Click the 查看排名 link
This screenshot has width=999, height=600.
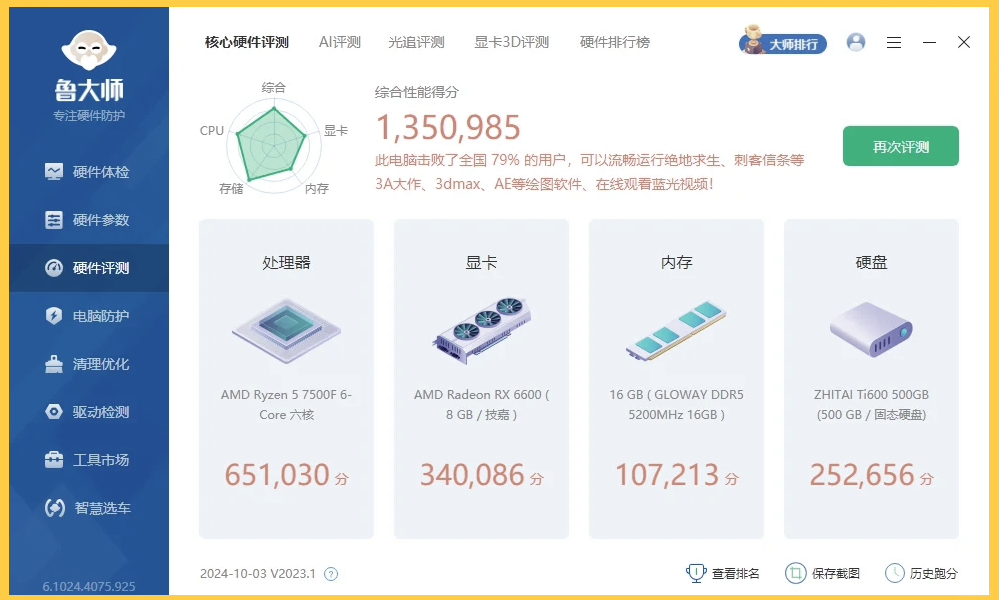click(x=722, y=573)
